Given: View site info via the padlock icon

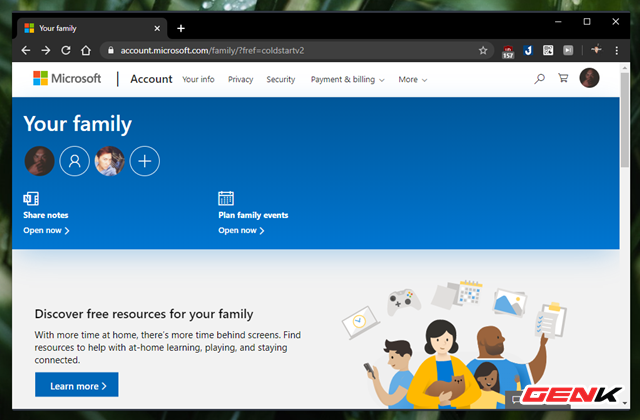Looking at the screenshot, I should 111,50.
